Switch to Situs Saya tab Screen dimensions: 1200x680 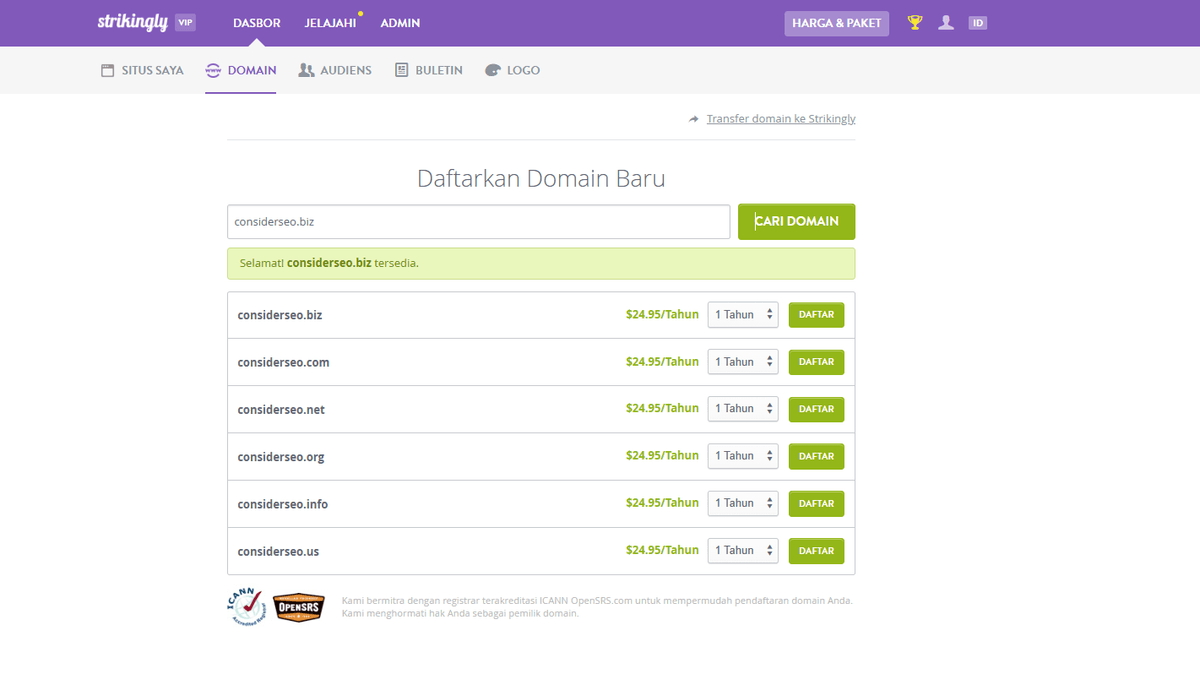point(142,71)
